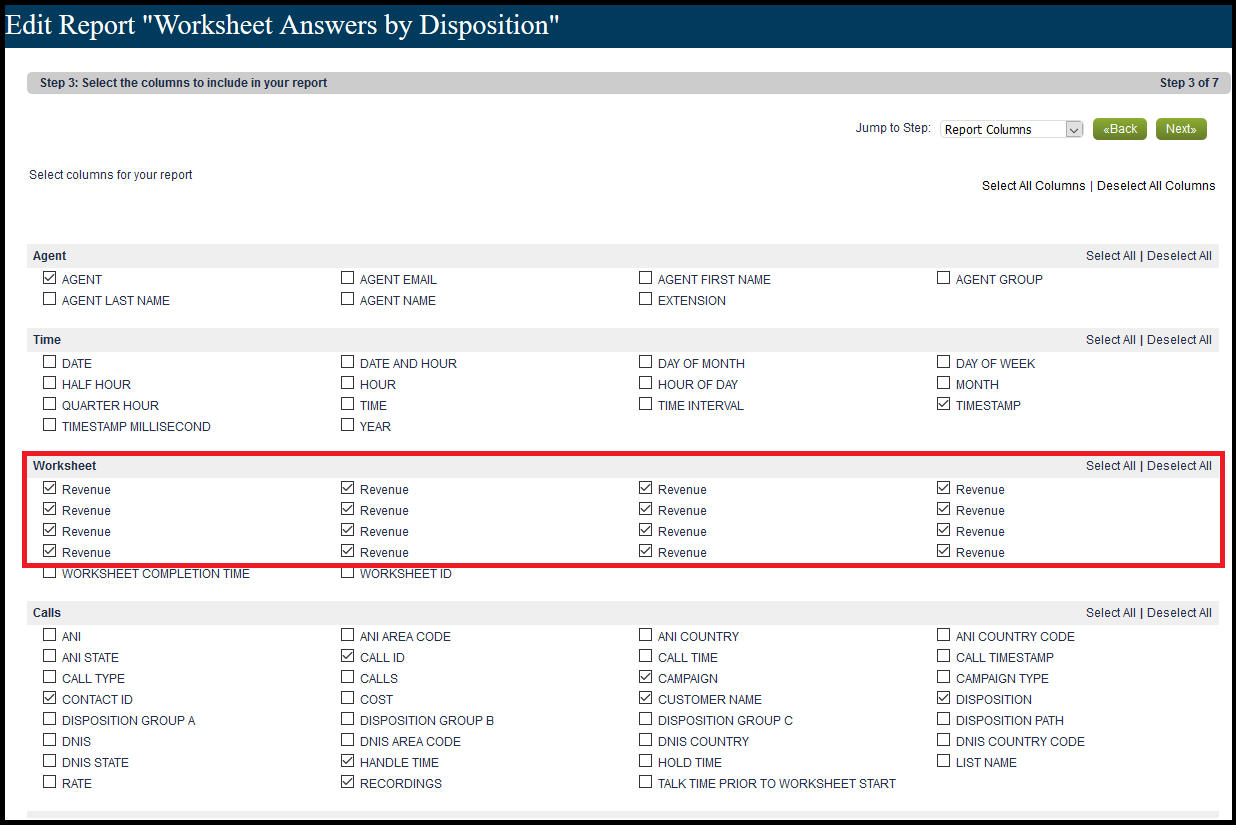
Task: Check the DISPOSITION GROUP A checkbox
Action: 50,719
